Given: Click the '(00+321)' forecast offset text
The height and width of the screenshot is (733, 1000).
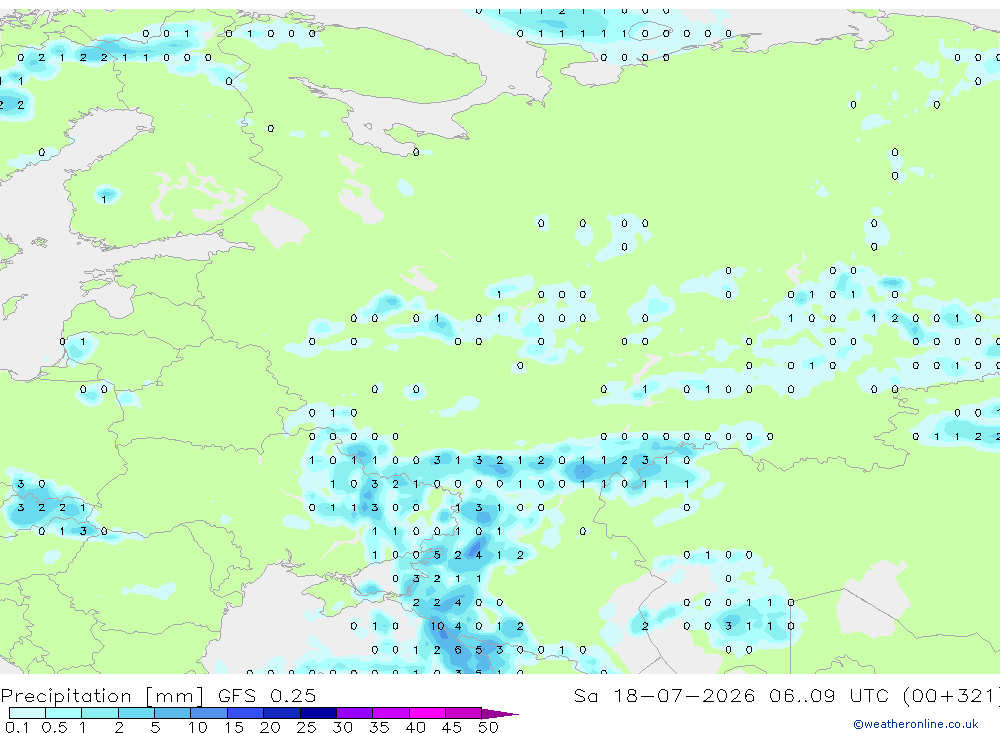Looking at the screenshot, I should pos(952,696).
